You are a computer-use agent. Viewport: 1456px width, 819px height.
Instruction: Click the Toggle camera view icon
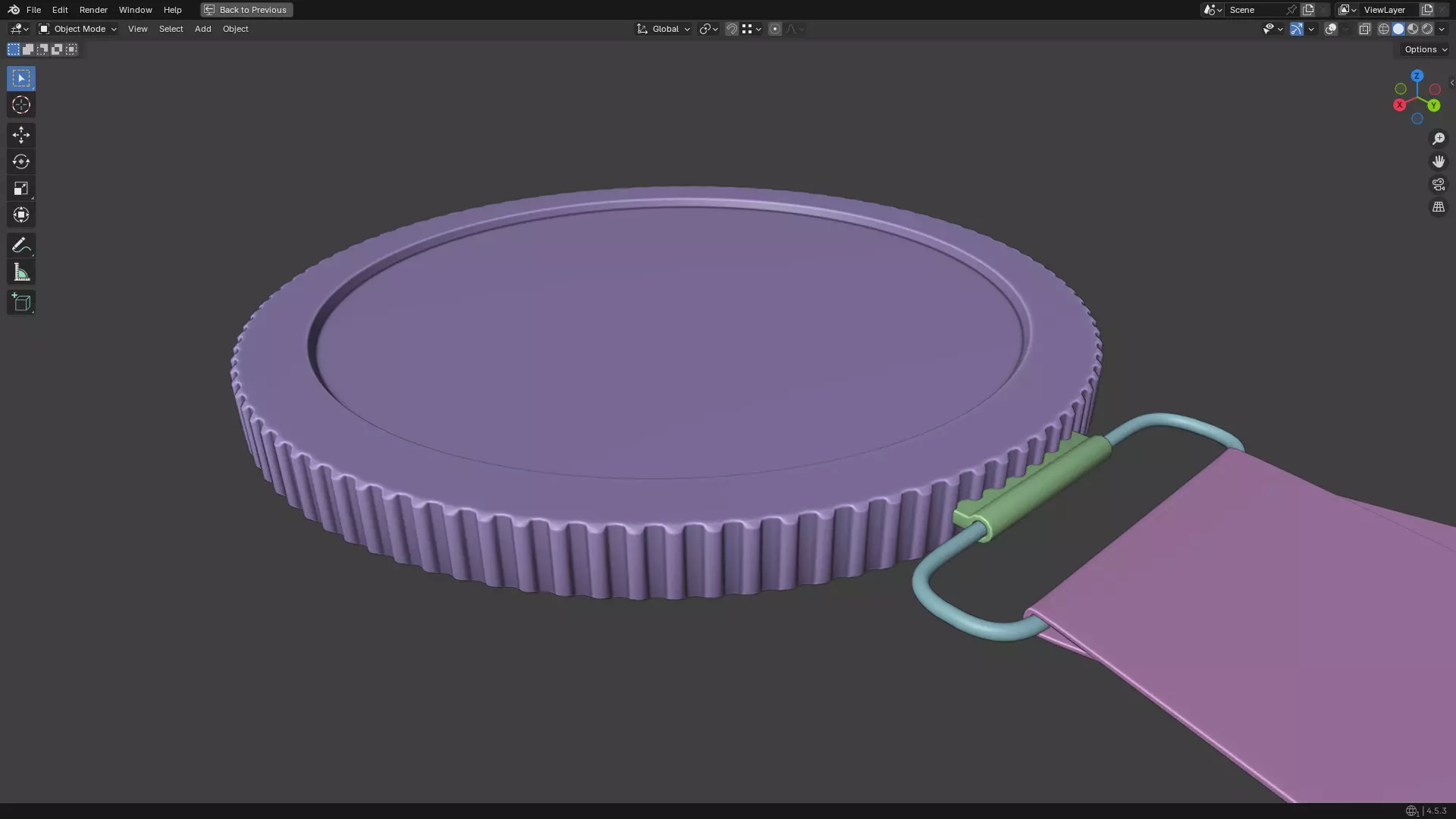tap(1438, 184)
